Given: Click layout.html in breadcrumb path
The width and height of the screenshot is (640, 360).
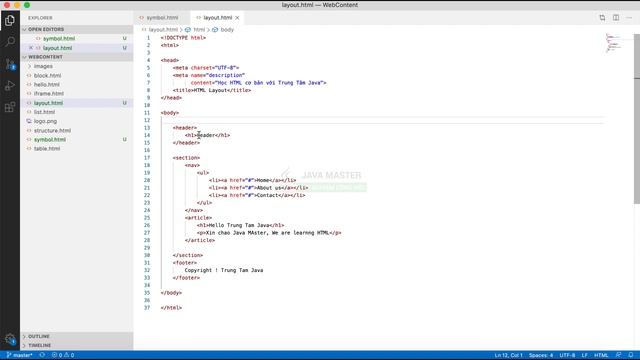Looking at the screenshot, I should point(163,30).
